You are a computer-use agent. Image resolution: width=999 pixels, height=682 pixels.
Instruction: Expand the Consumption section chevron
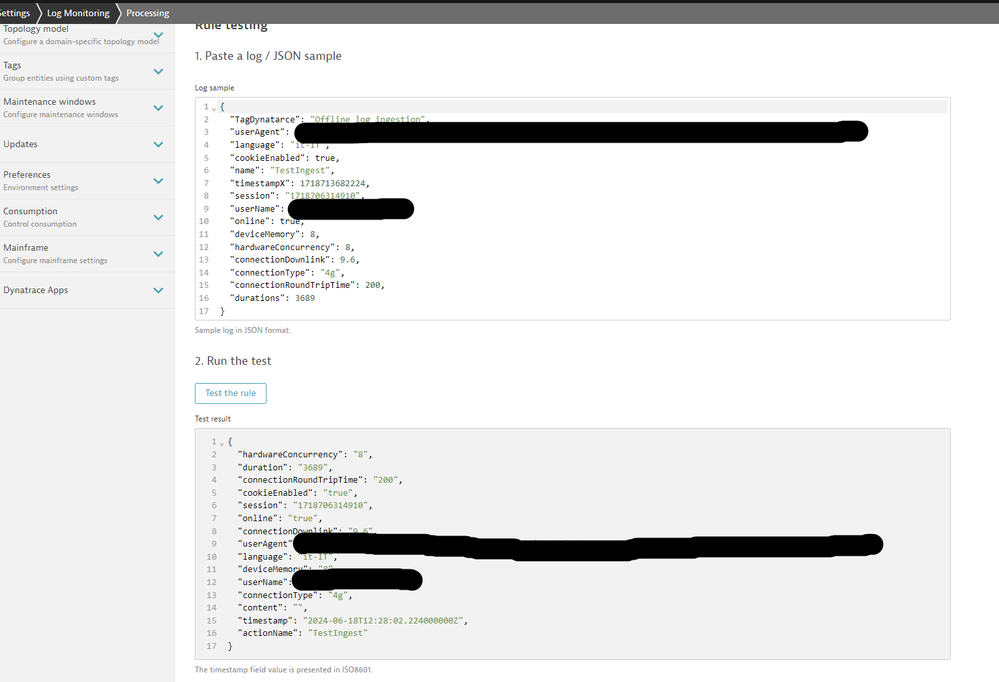(158, 217)
